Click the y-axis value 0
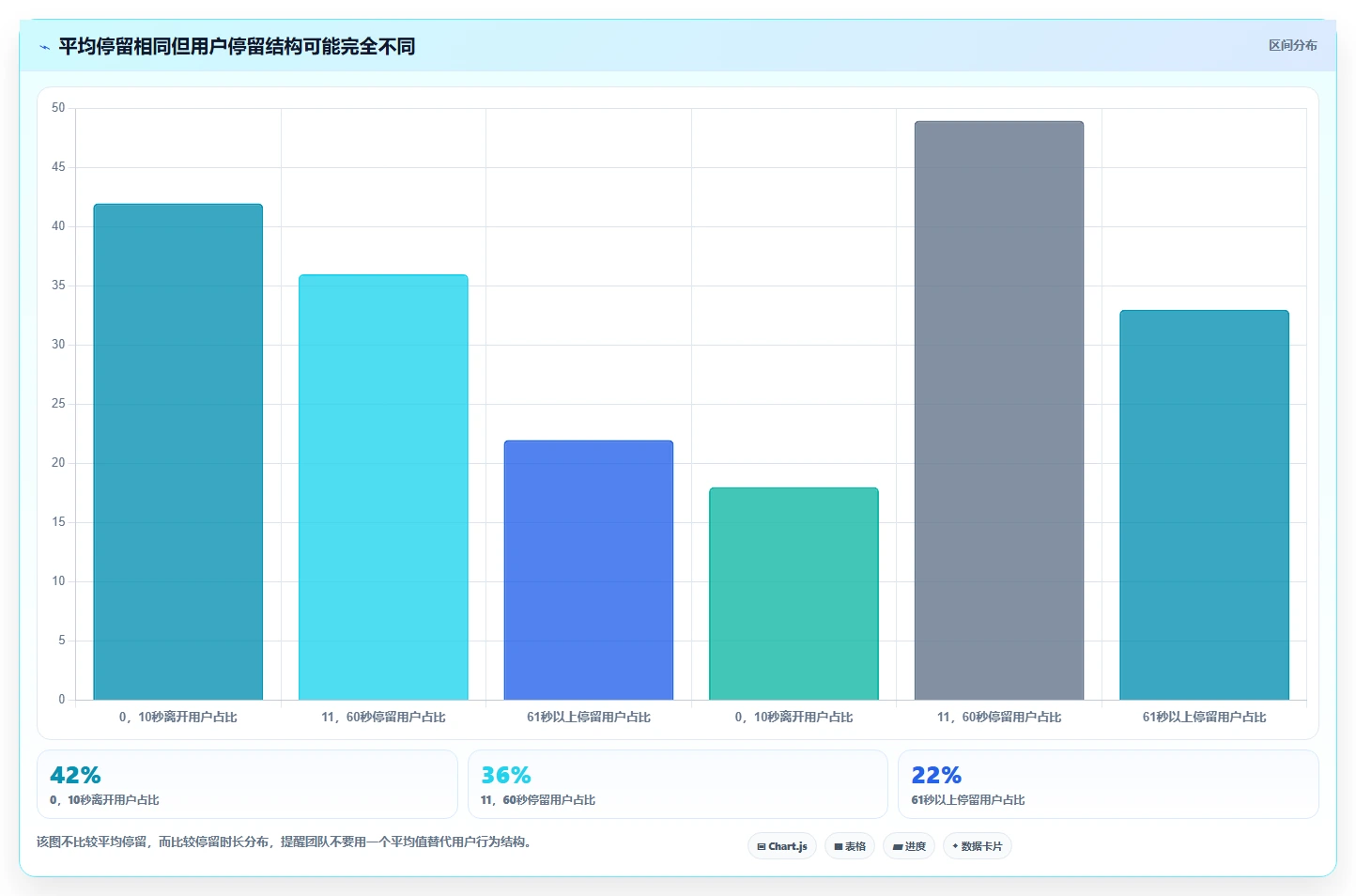The height and width of the screenshot is (896, 1356). click(62, 699)
